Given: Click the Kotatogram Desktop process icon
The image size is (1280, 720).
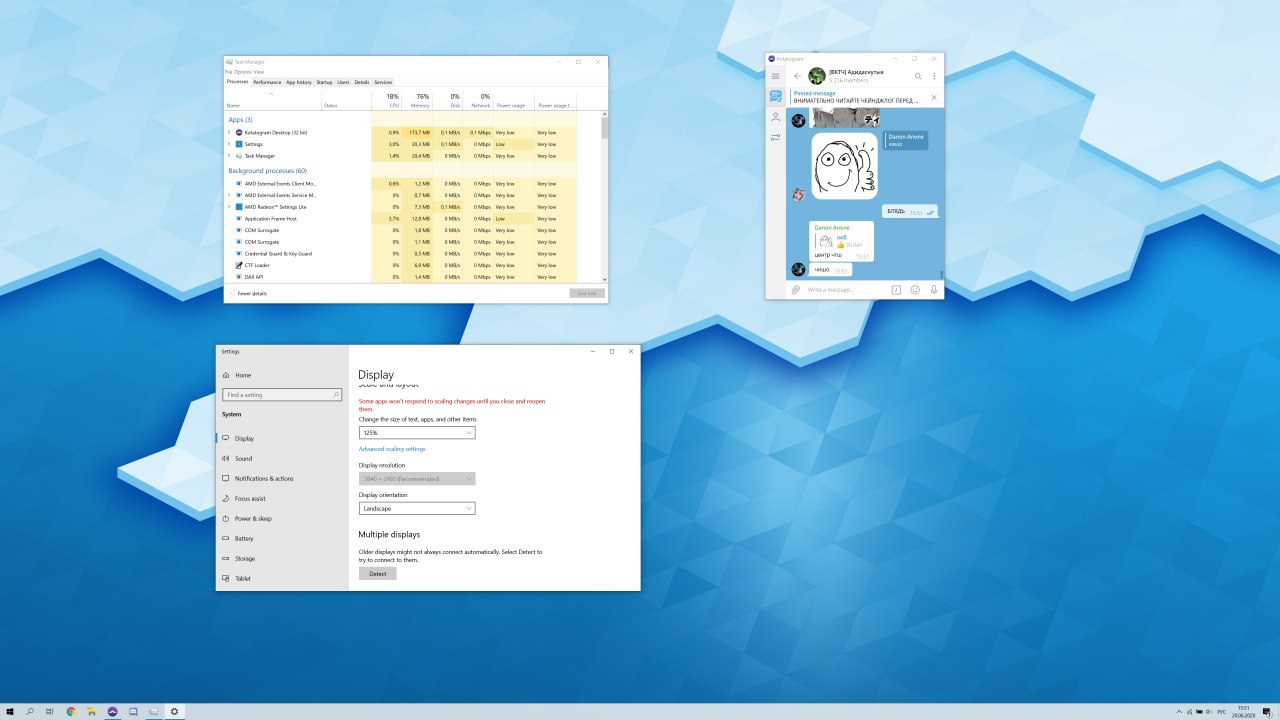Looking at the screenshot, I should point(239,132).
